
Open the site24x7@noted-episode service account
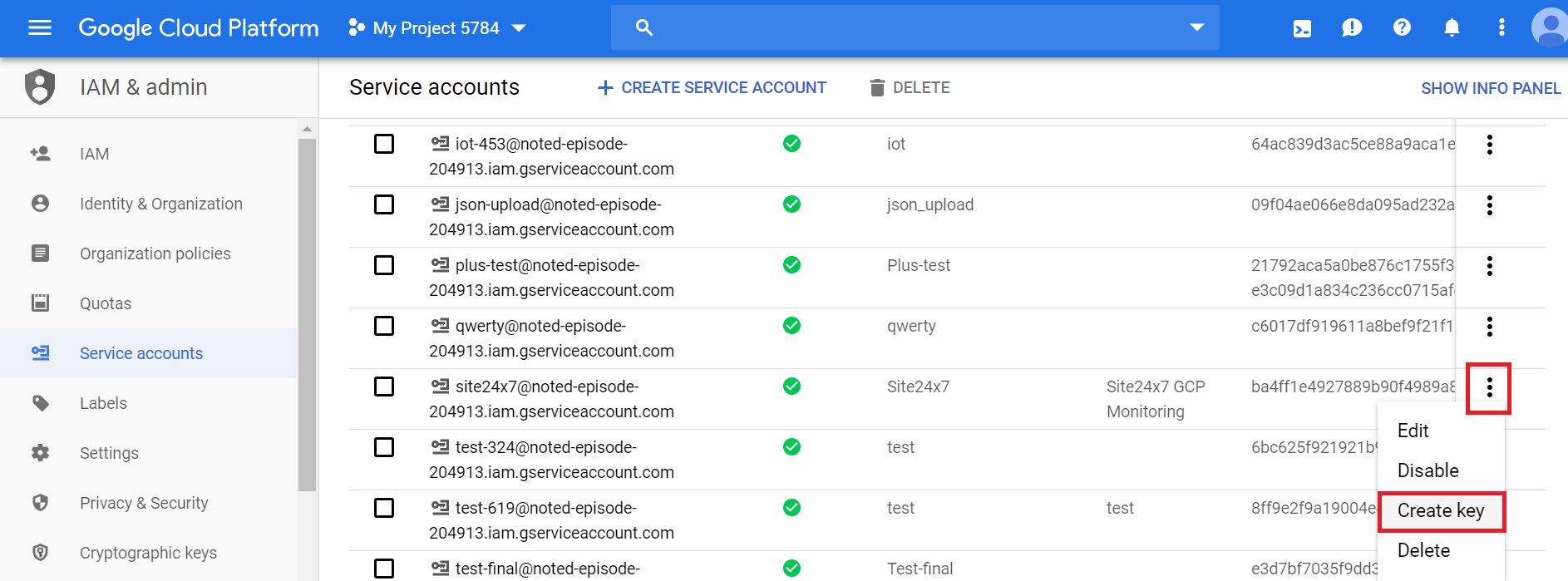(551, 399)
